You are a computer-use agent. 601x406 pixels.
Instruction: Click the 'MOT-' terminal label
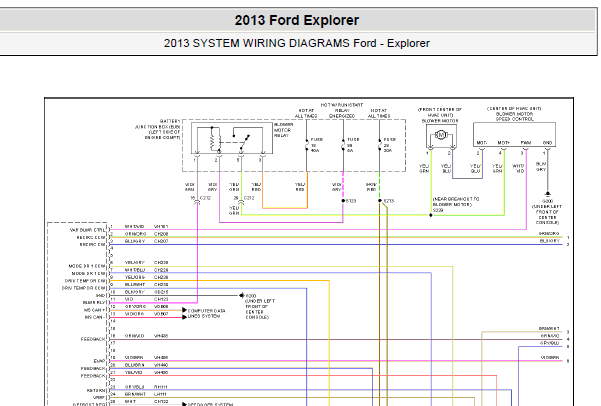(x=482, y=143)
